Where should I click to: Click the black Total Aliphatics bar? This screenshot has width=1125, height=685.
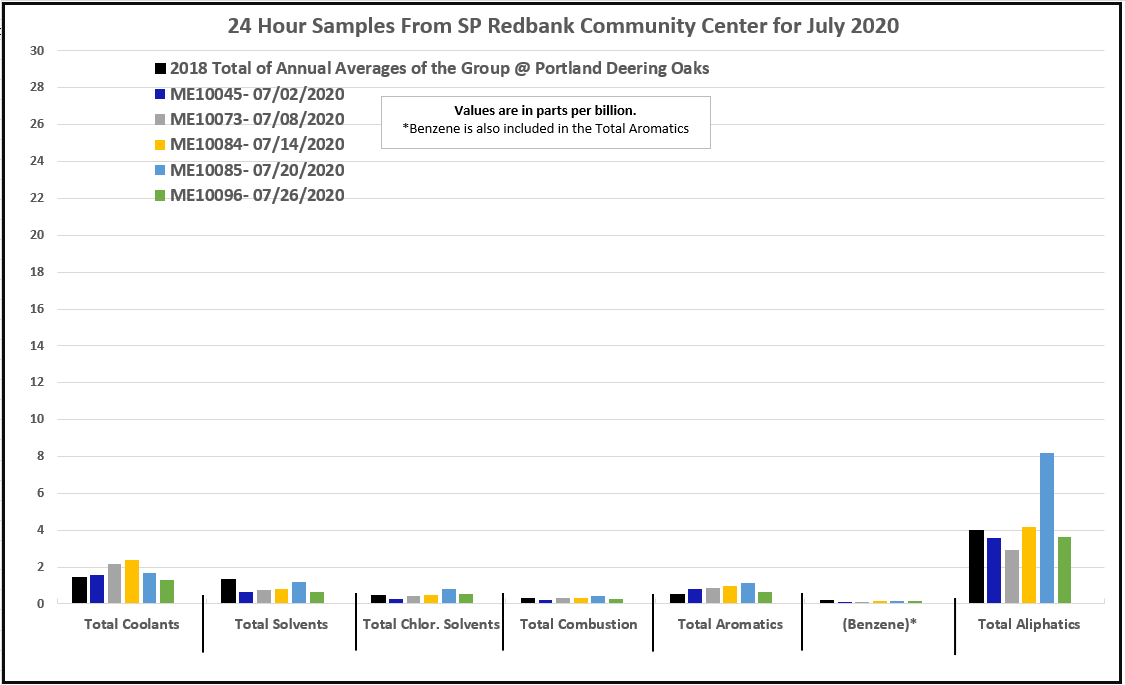[976, 567]
